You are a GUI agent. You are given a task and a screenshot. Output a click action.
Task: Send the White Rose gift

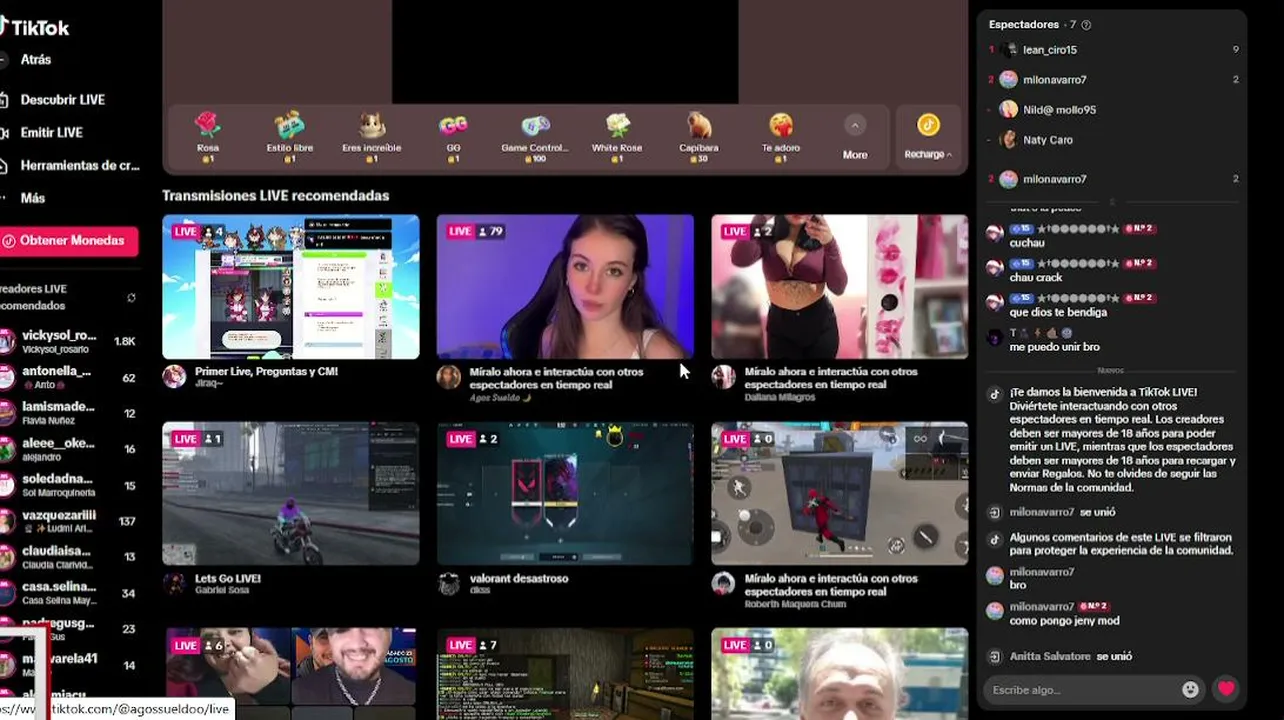pyautogui.click(x=617, y=137)
